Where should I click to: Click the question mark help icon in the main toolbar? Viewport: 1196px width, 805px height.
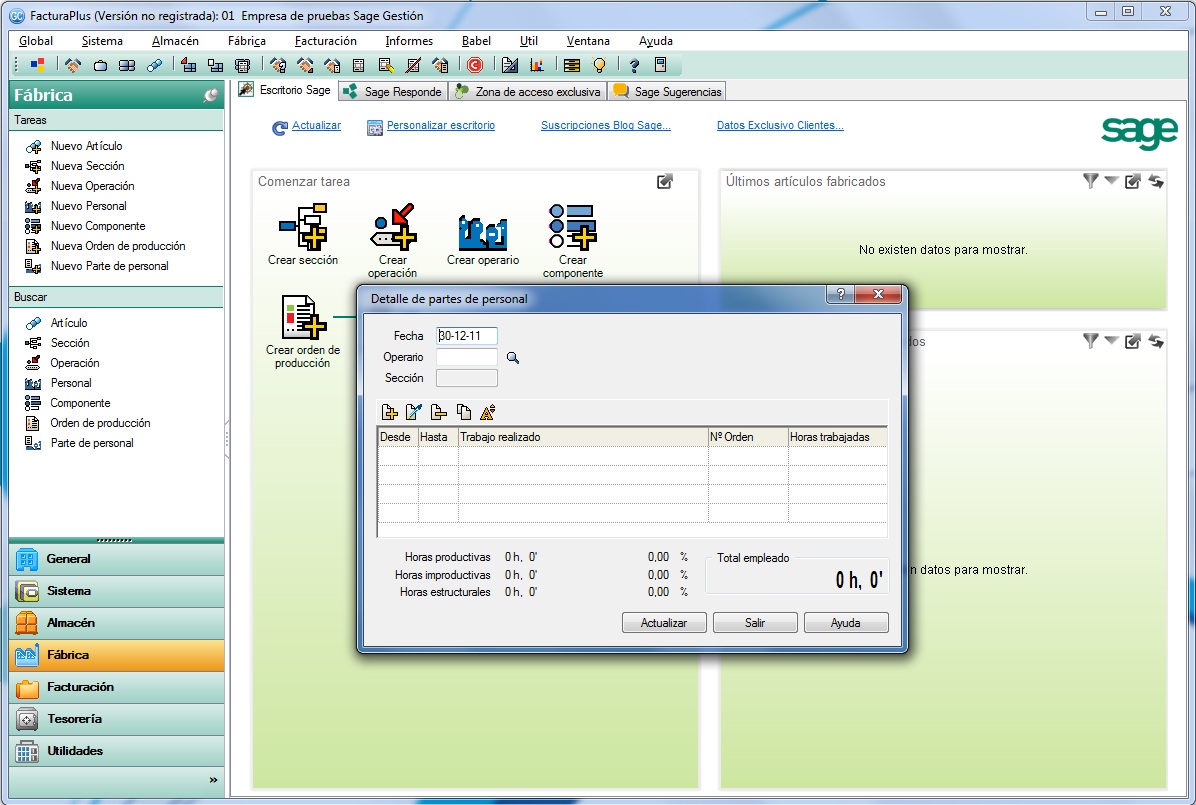click(634, 66)
